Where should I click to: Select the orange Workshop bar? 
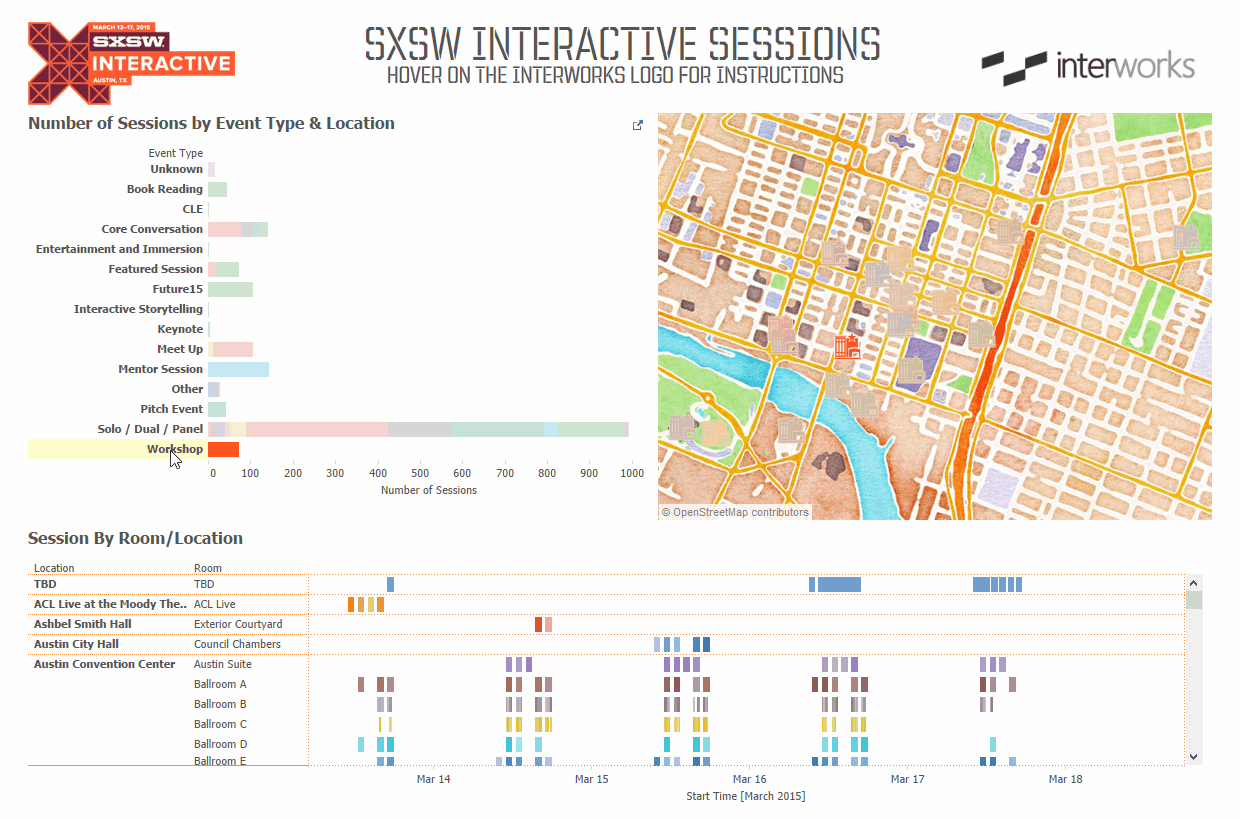[x=223, y=449]
